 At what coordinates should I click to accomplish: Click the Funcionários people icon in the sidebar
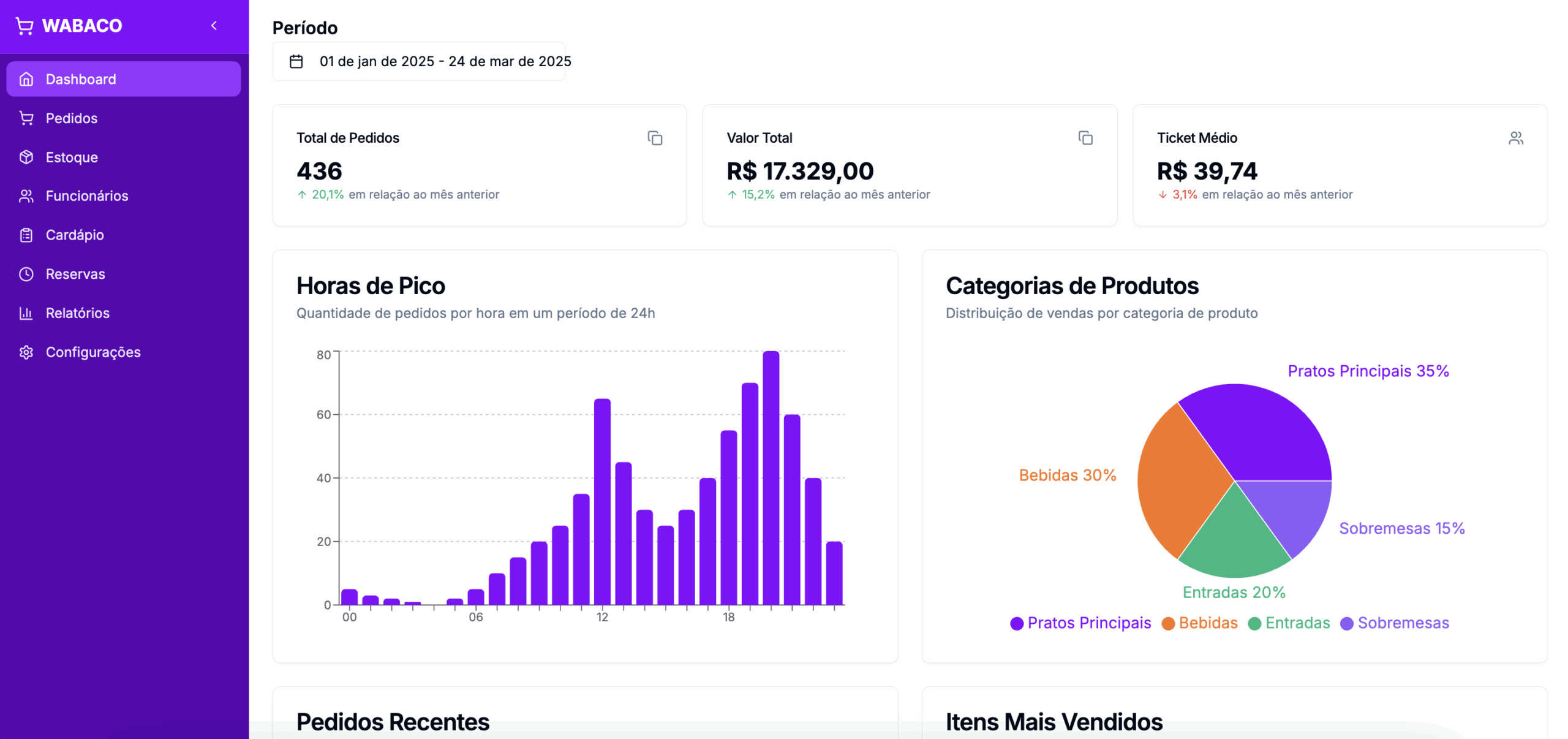26,196
